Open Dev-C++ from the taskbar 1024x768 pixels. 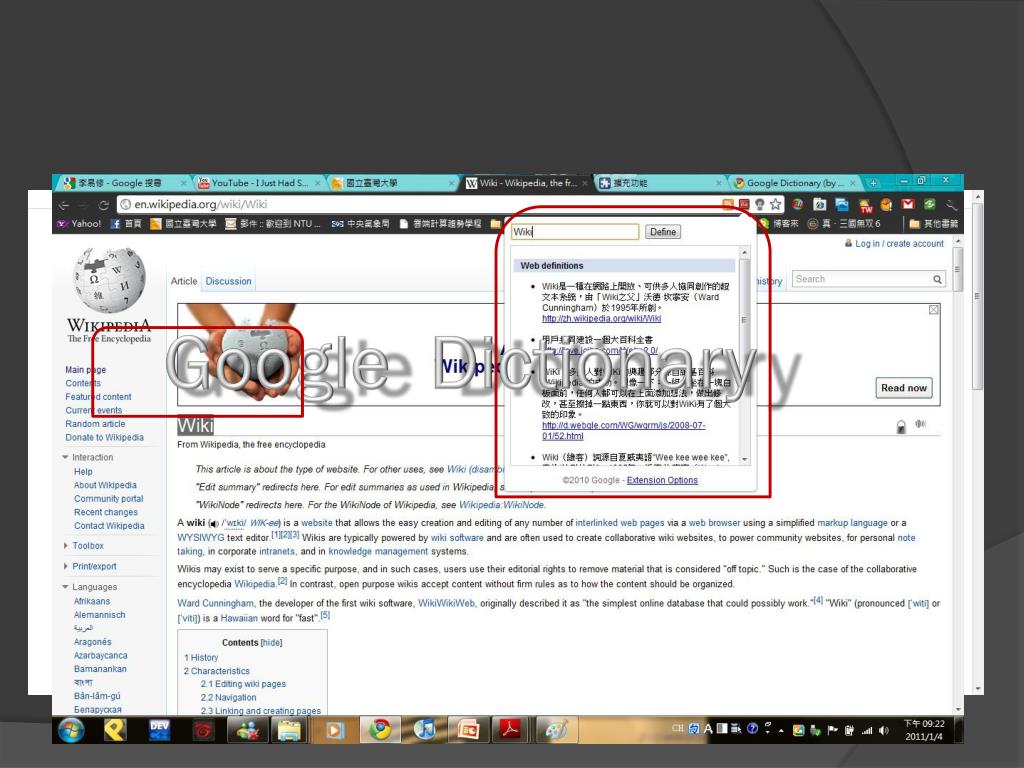(159, 730)
